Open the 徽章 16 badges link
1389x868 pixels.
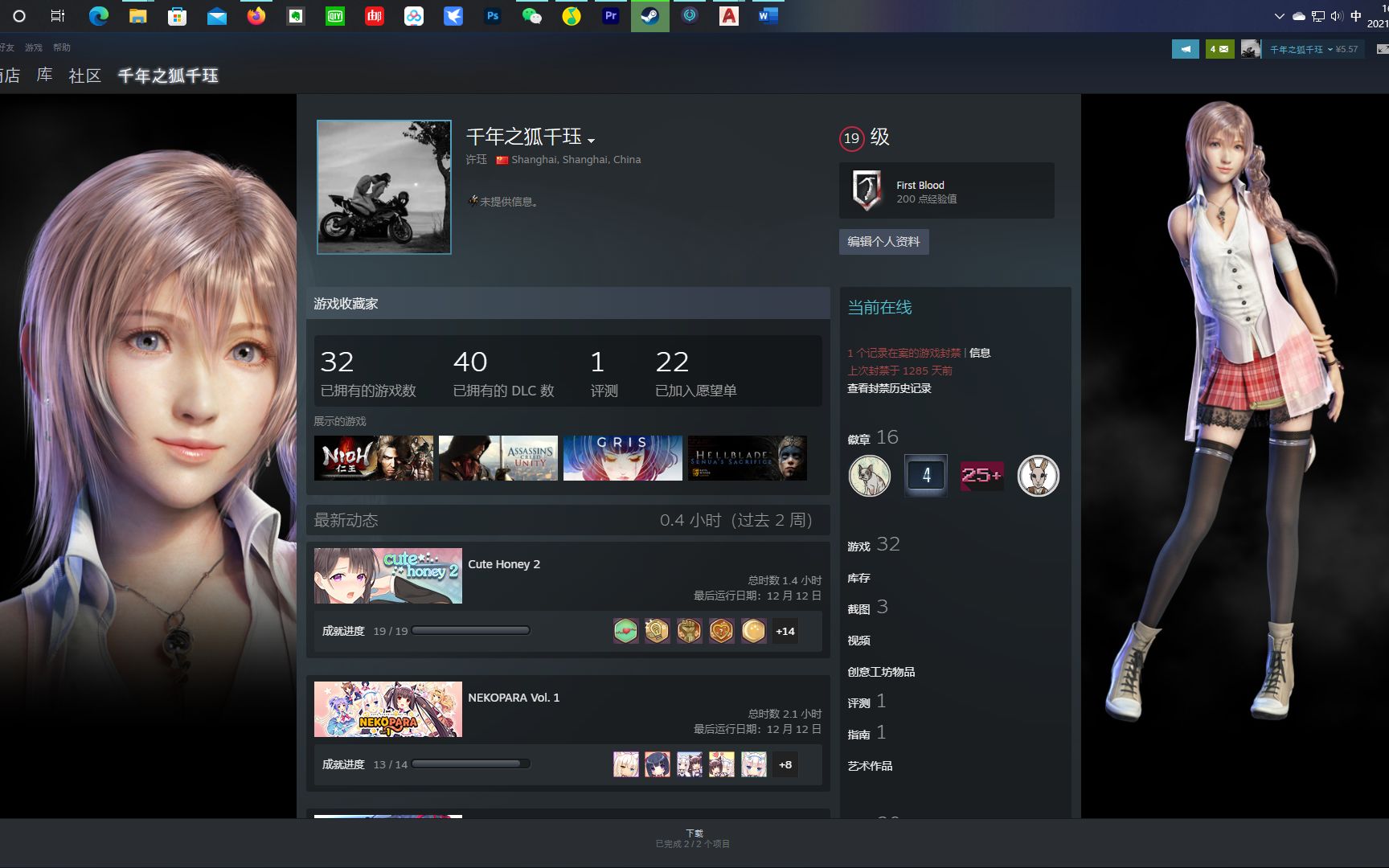[873, 437]
